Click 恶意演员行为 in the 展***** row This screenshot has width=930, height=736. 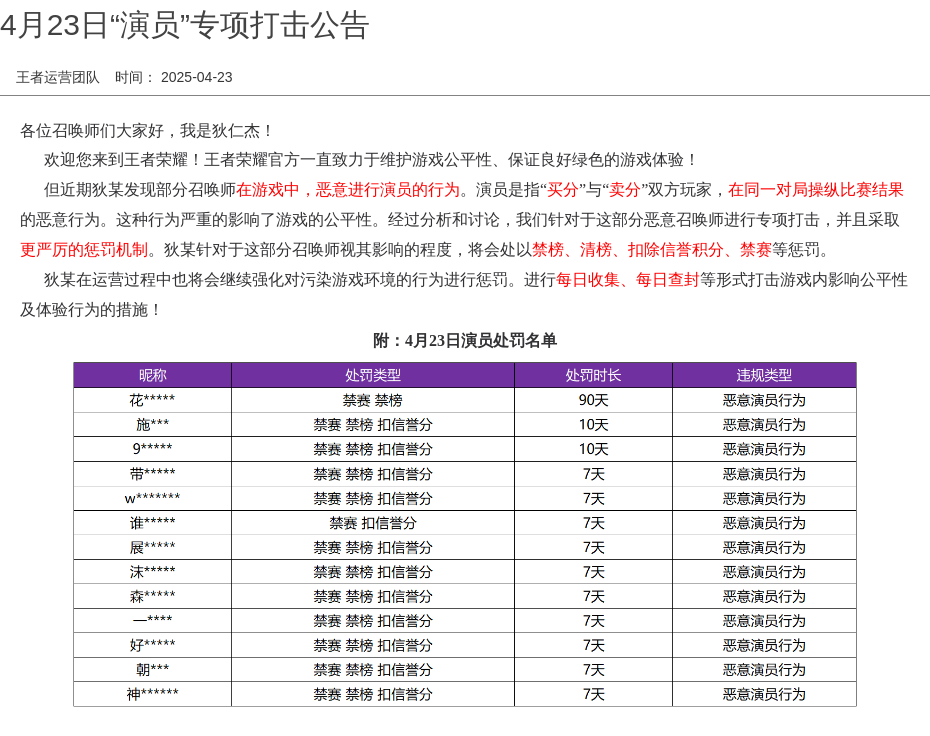[764, 547]
